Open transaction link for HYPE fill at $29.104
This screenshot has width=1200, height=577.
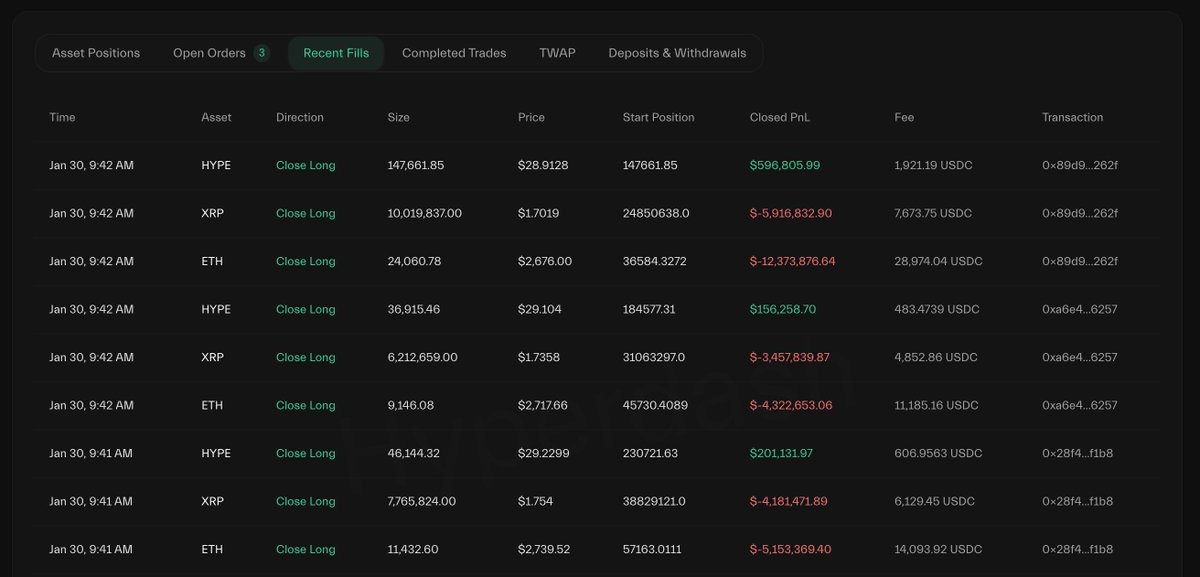[1079, 309]
